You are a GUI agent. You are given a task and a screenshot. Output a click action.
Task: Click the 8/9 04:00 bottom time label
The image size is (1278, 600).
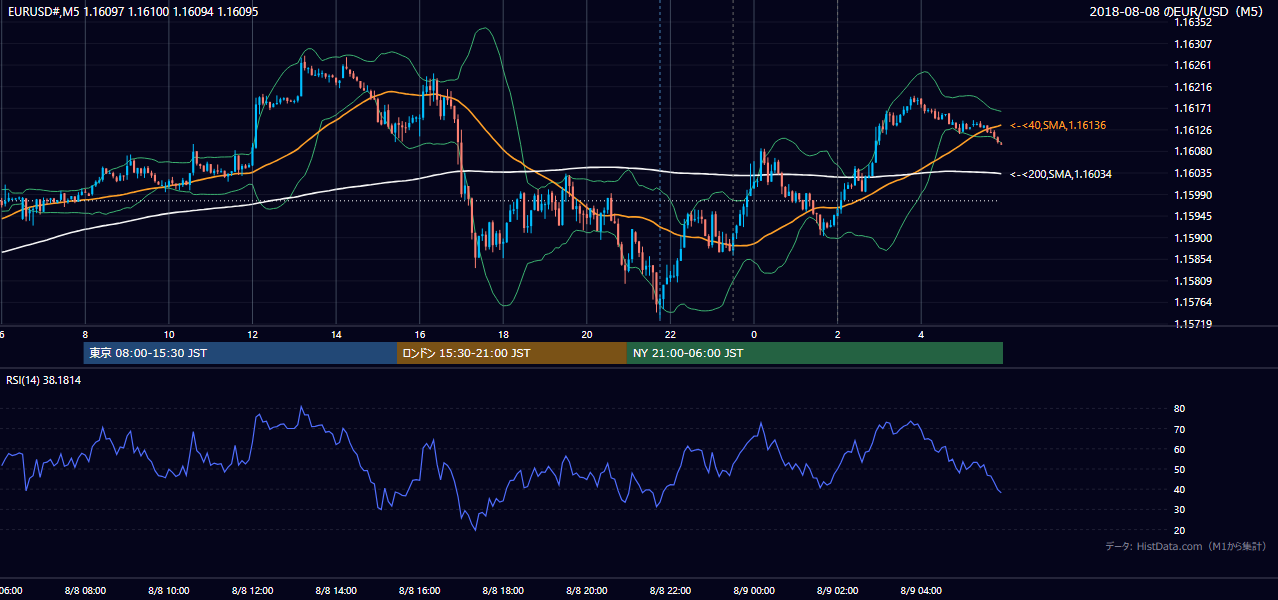coord(921,590)
